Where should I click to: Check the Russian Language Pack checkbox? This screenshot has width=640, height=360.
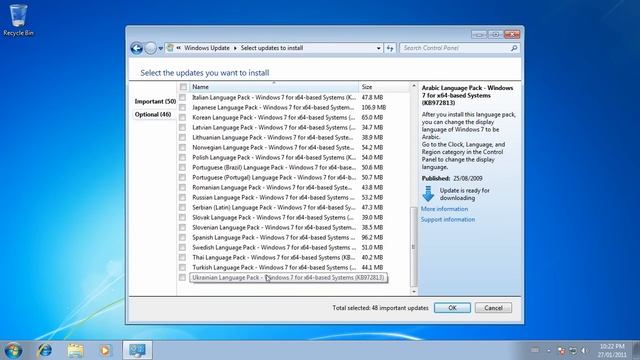[x=182, y=198]
